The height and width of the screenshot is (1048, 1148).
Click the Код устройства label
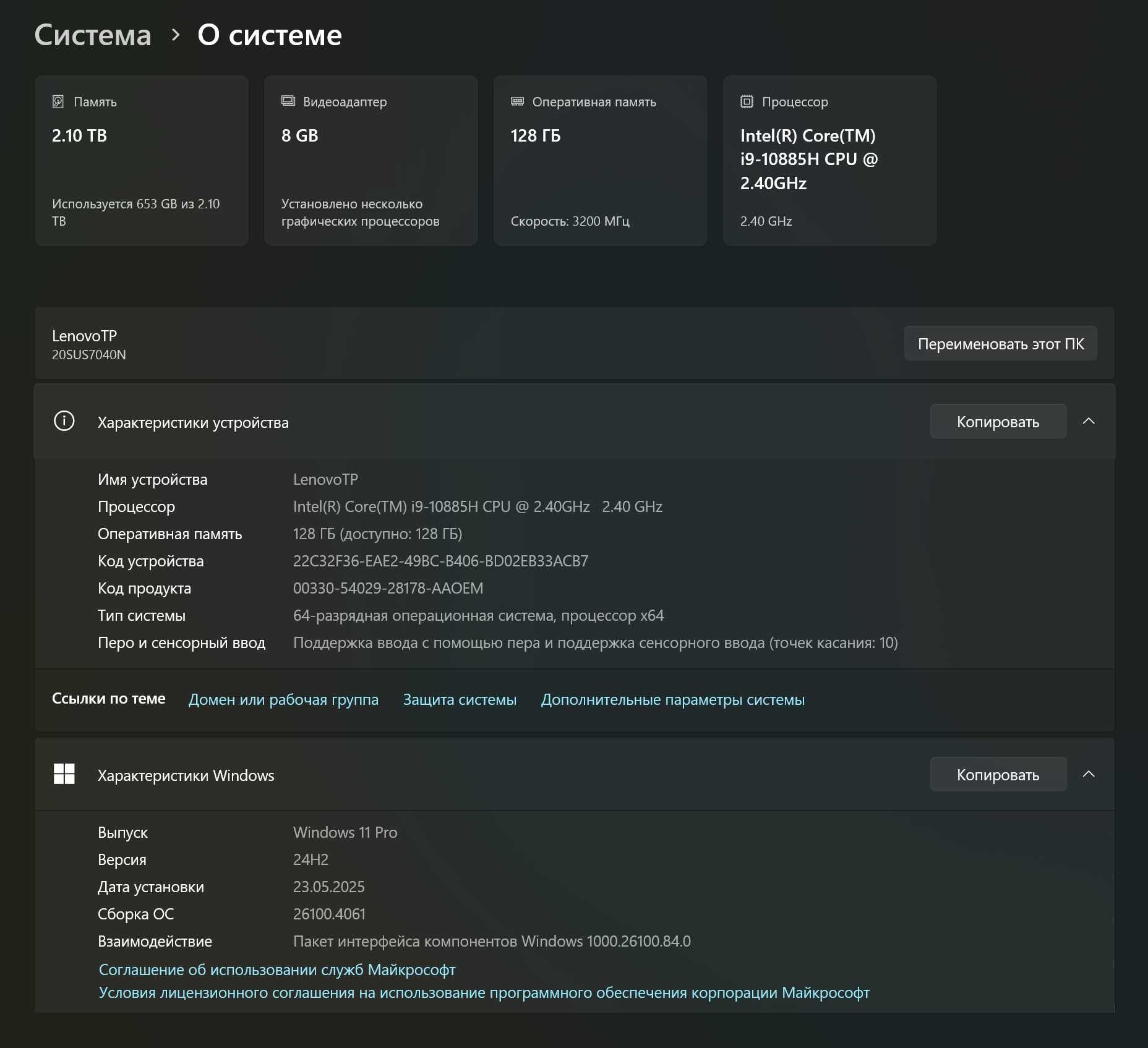point(150,561)
